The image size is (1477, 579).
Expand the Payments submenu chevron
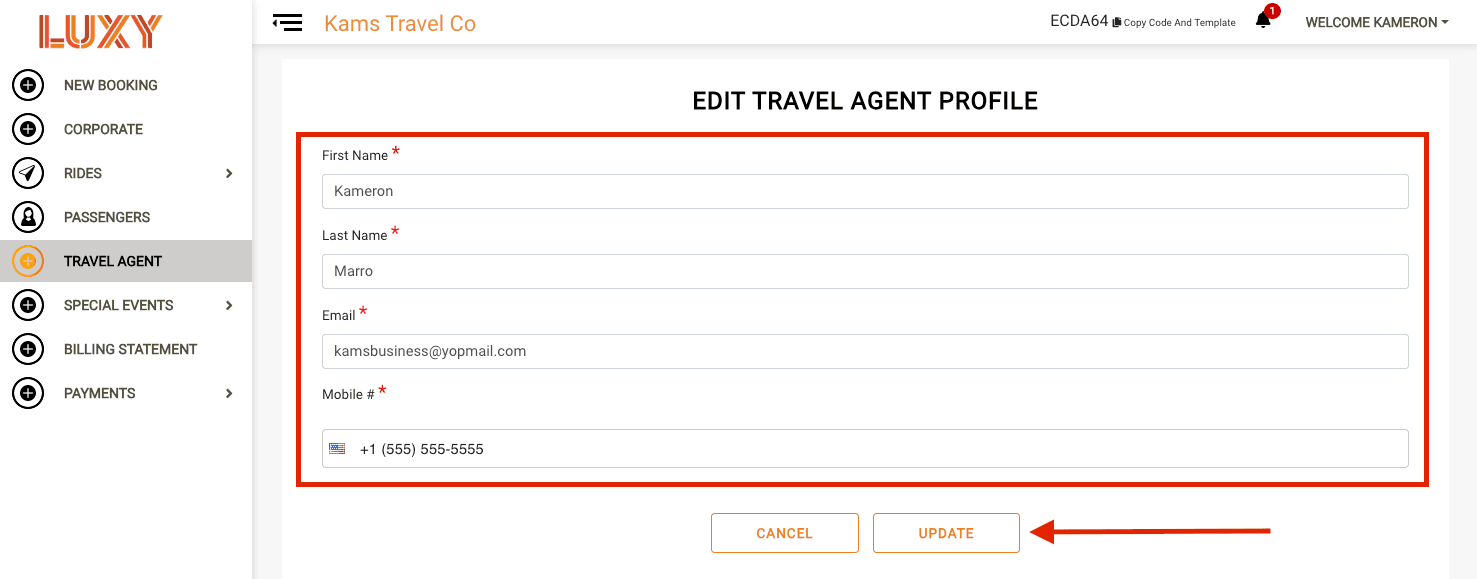coord(229,393)
